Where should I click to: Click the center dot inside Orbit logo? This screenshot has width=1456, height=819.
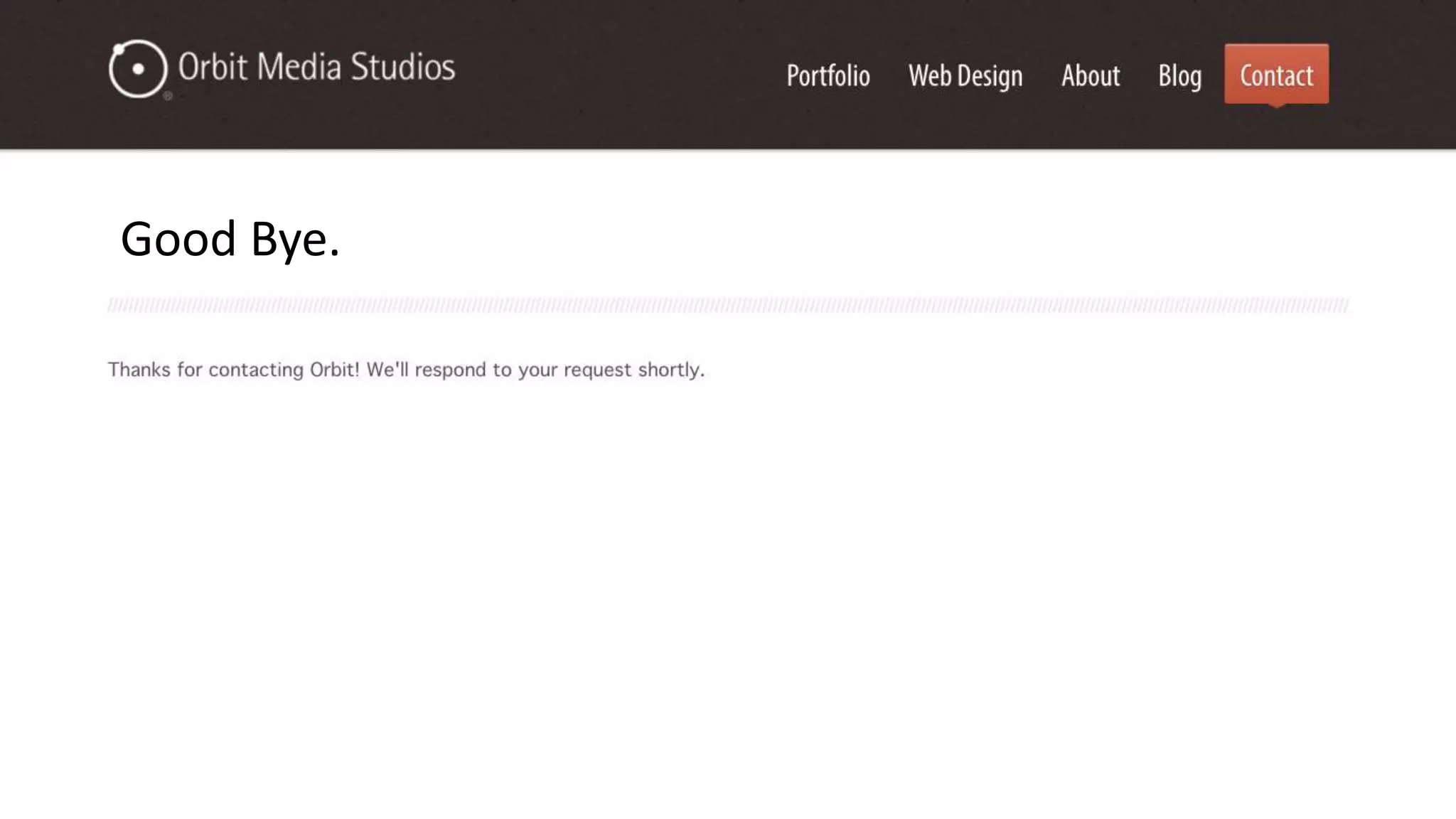138,69
